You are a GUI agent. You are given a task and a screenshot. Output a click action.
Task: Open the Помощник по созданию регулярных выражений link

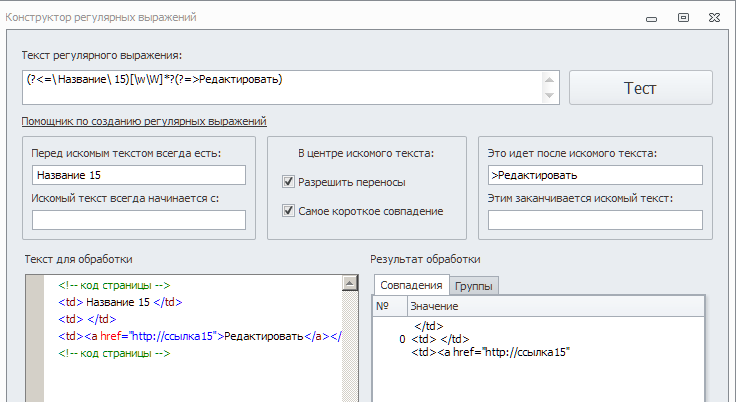[143, 121]
